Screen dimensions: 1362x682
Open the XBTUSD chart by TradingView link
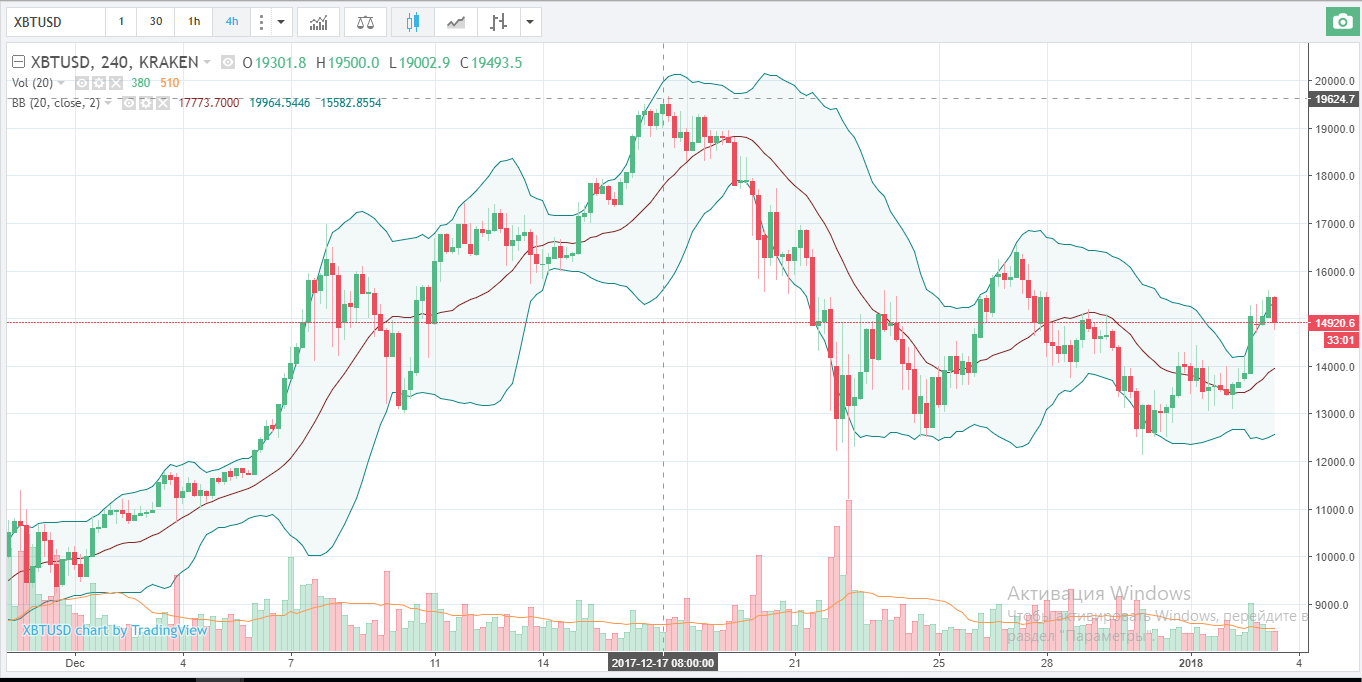click(115, 630)
